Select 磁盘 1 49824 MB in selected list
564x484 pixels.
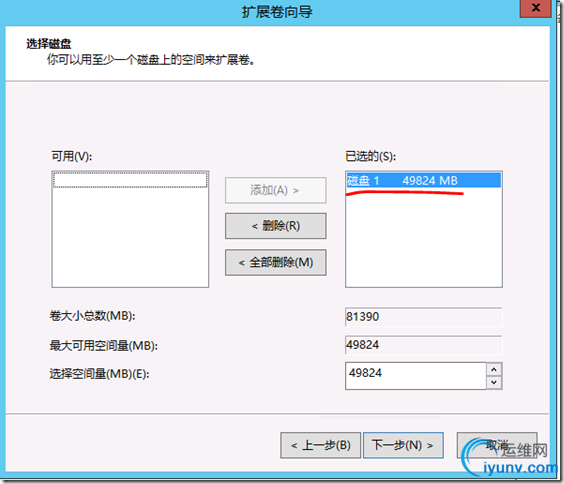coord(424,181)
